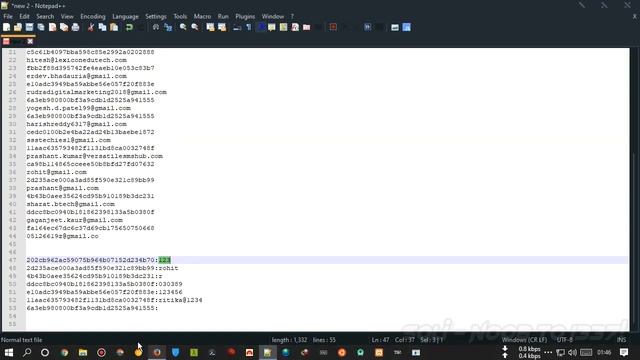The image size is (640, 360).
Task: Undo last edit with the green arrow icon
Action: pos(129,27)
